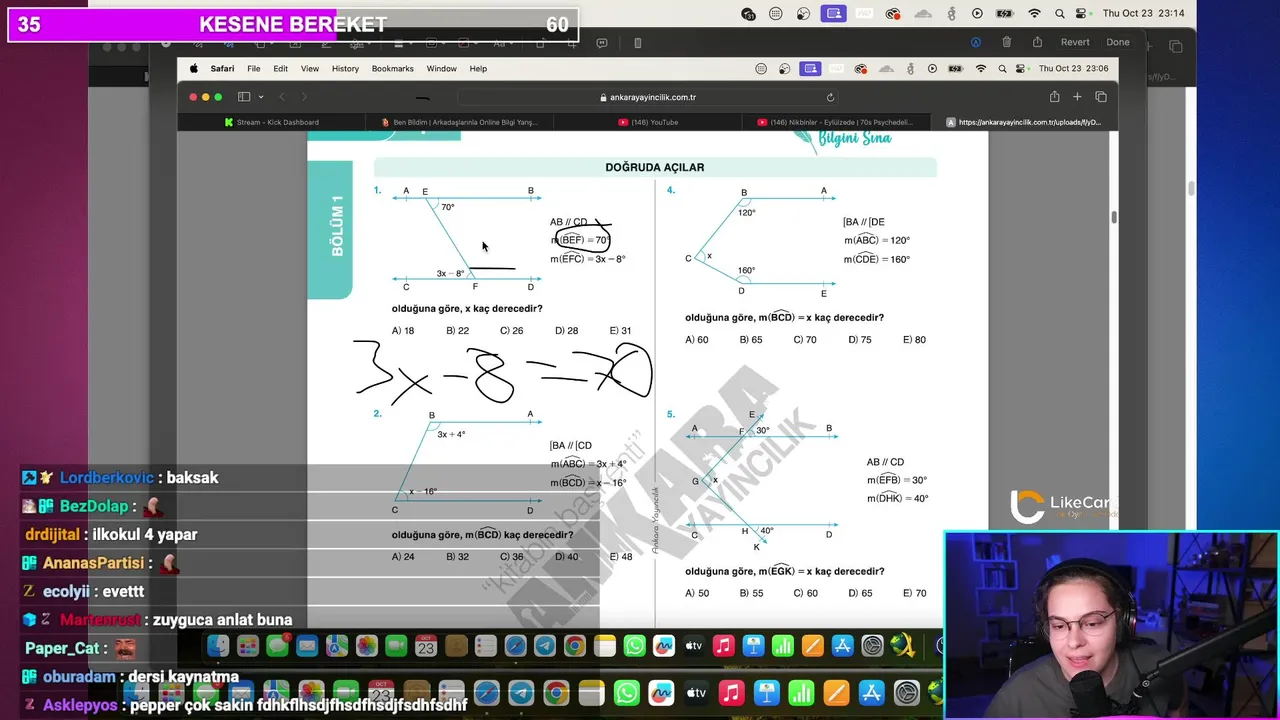
Task: Click answer E) 70 under question 5
Action: (914, 593)
